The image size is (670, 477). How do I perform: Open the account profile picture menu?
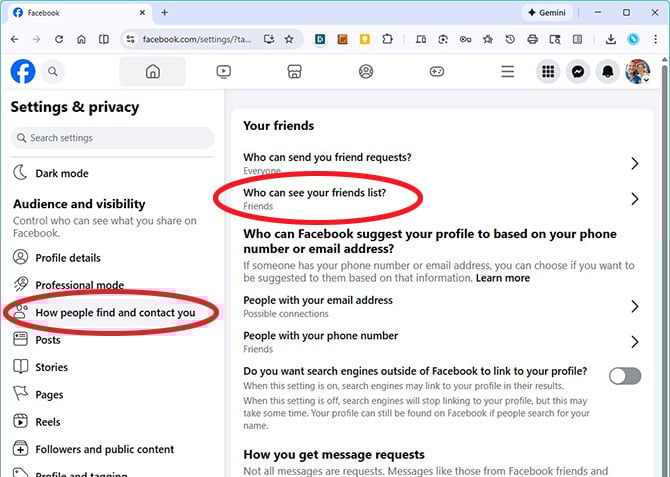[638, 71]
